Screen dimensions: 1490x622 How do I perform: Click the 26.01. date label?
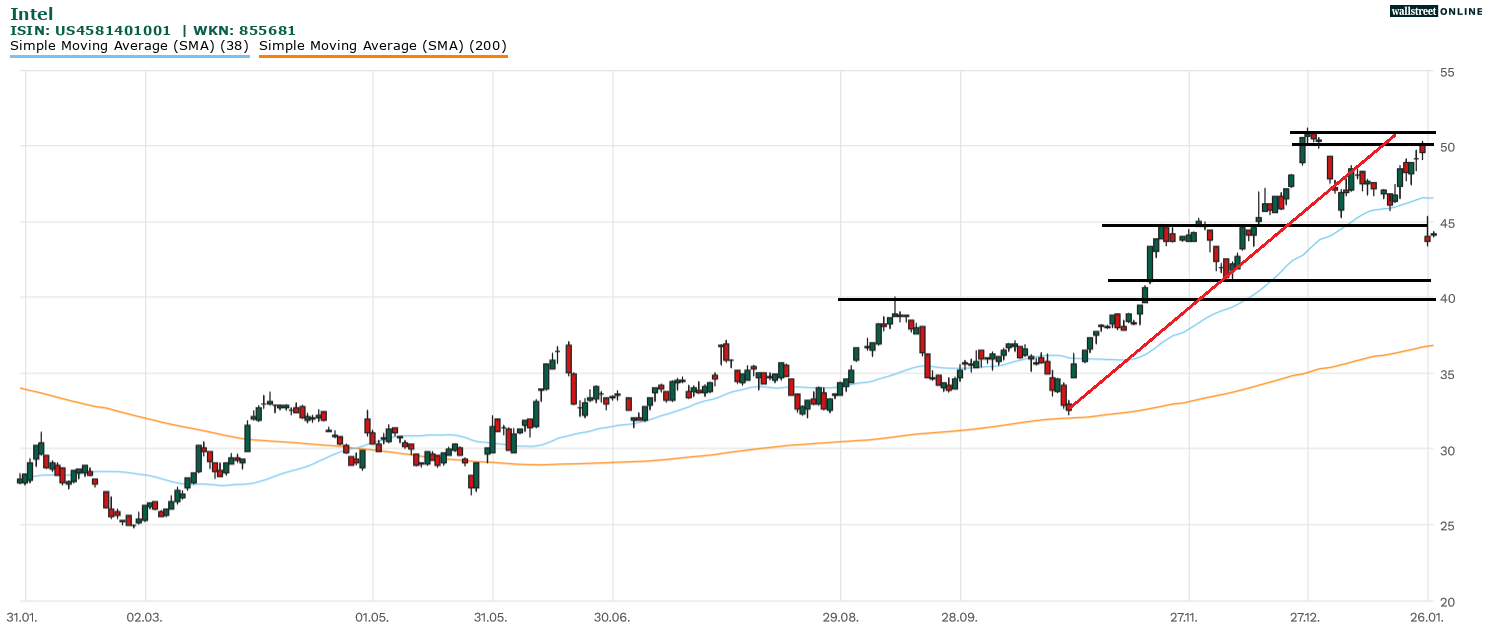[1426, 615]
